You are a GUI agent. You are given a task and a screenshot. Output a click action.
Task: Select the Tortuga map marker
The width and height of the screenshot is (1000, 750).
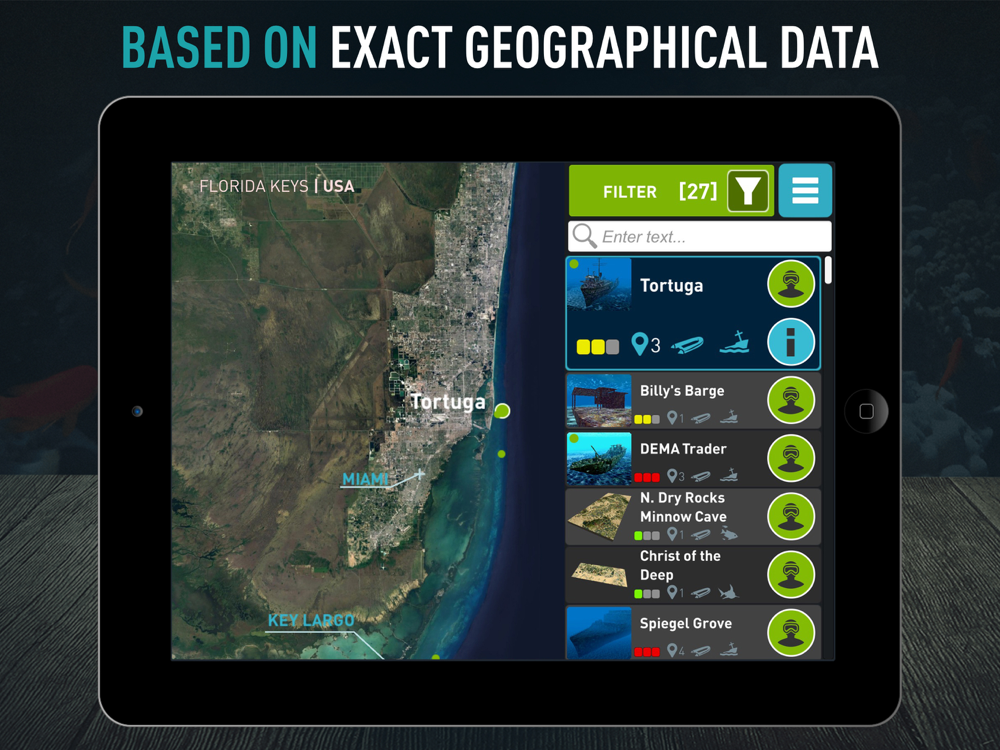pyautogui.click(x=502, y=411)
